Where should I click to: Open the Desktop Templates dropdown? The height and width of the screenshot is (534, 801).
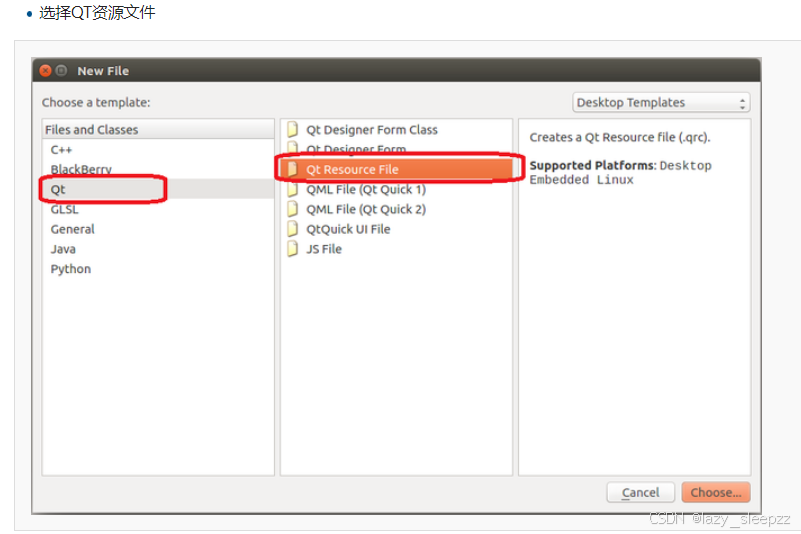point(661,102)
